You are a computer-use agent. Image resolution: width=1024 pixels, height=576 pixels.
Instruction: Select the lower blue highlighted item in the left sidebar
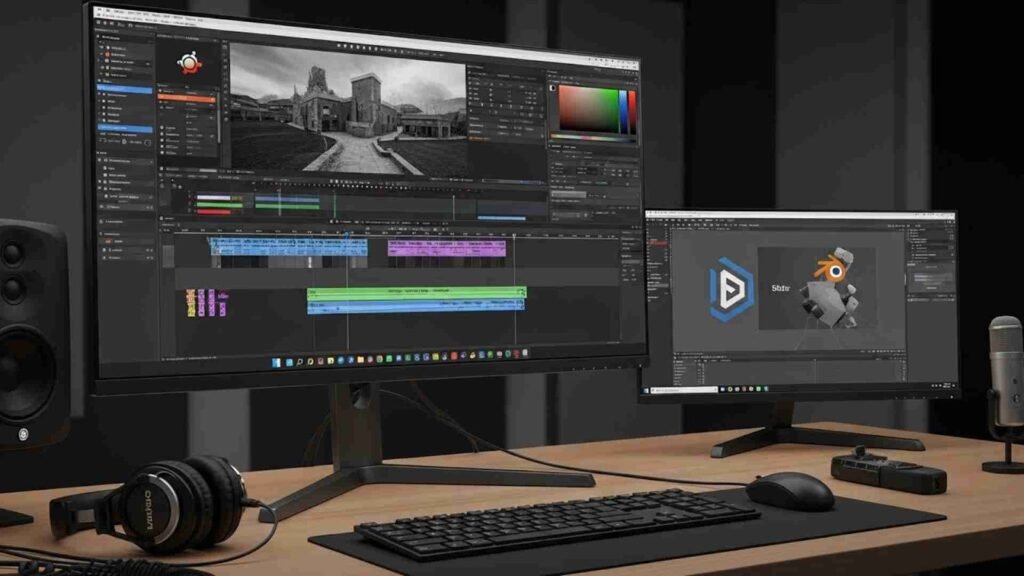[125, 129]
